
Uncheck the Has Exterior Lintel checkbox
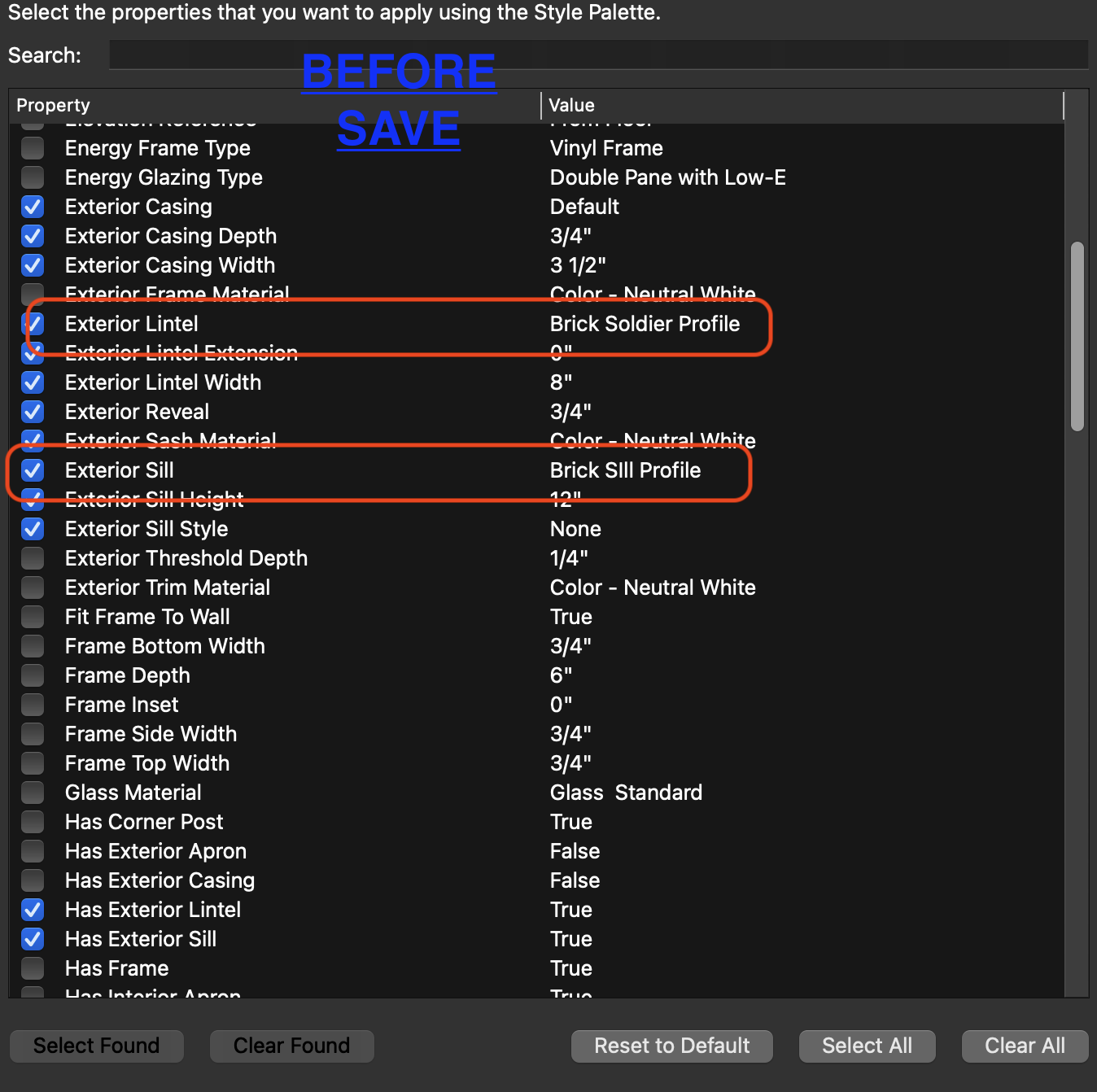(33, 910)
